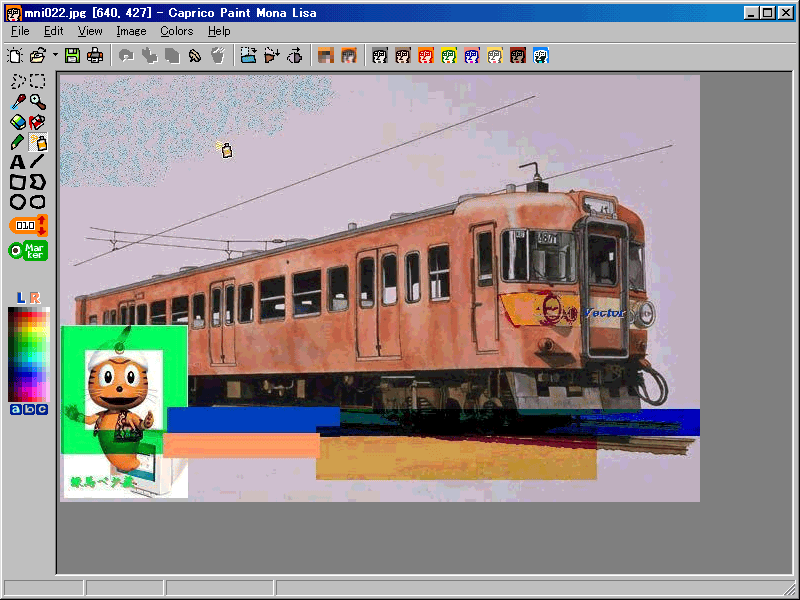Adjust the brush size stepper arrows
This screenshot has height=600, width=800.
tap(43, 225)
